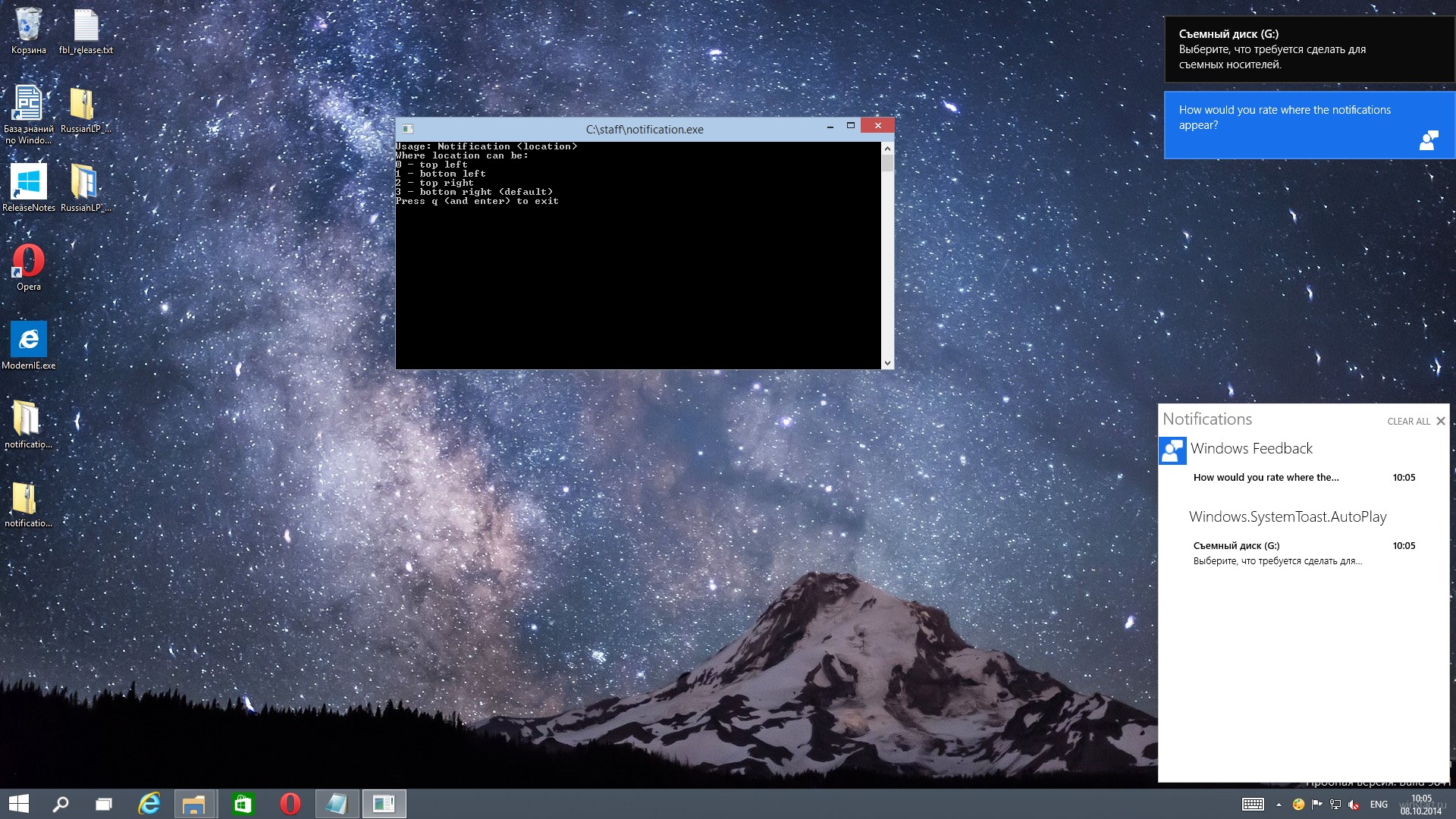Viewport: 1456px width, 819px height.
Task: Open the File Explorer taskbar icon
Action: pyautogui.click(x=196, y=803)
